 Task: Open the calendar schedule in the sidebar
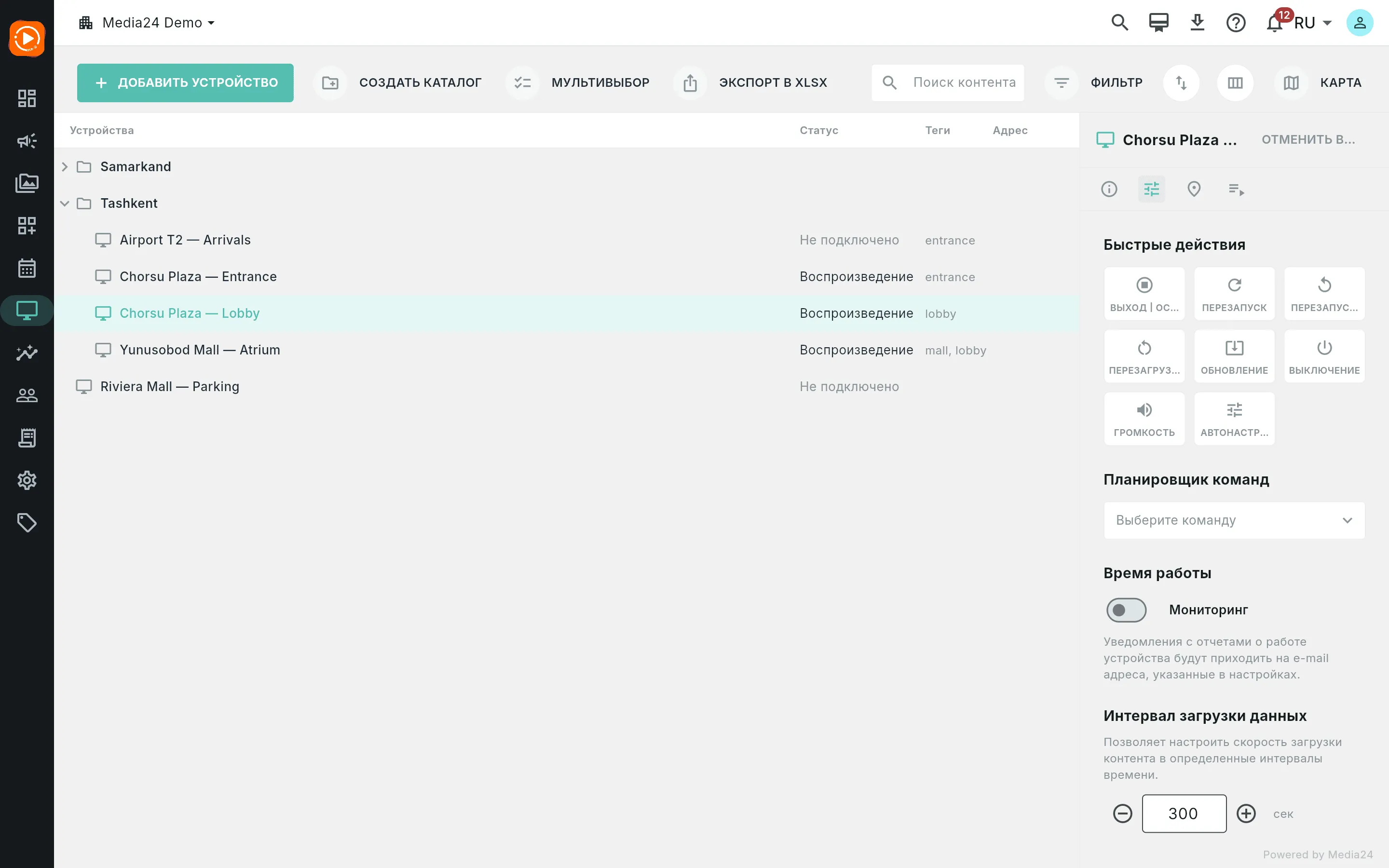click(x=27, y=268)
